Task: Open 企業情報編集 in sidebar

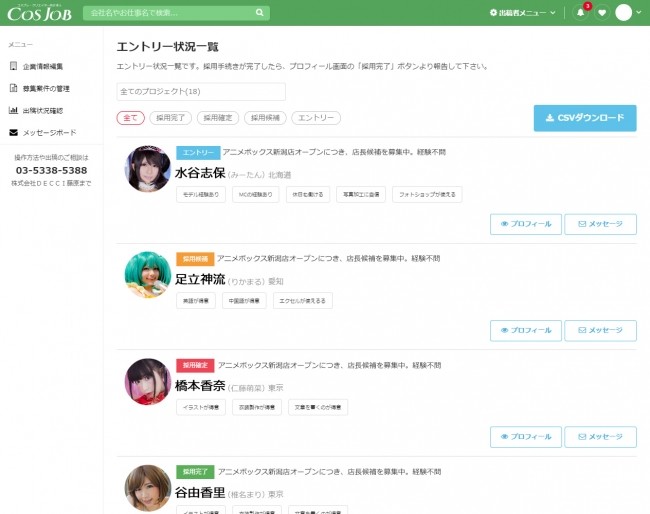Action: tap(44, 66)
